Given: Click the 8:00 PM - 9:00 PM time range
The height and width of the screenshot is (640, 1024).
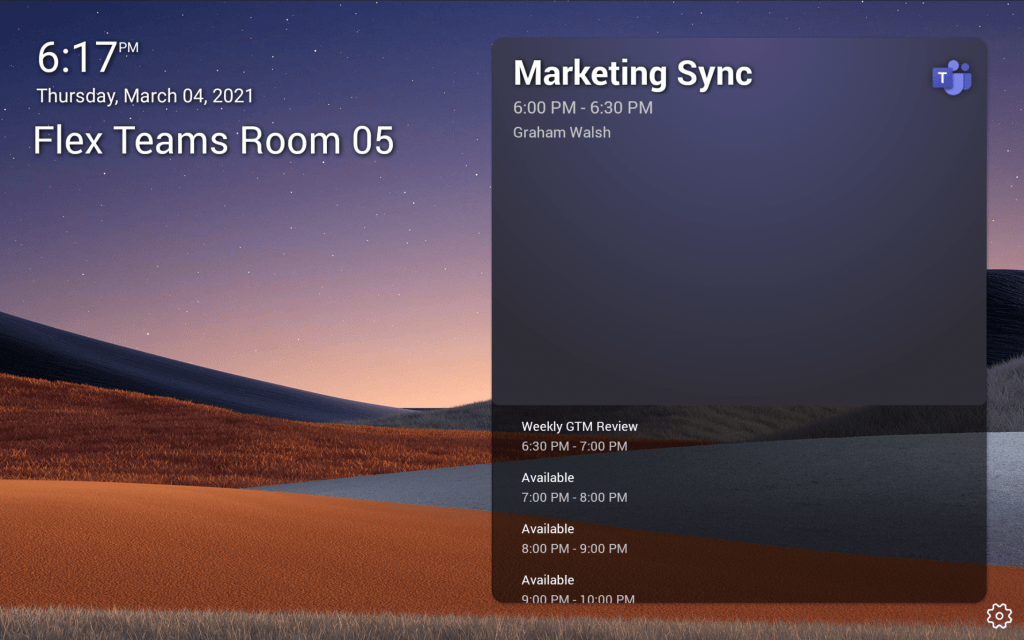Looking at the screenshot, I should click(x=574, y=548).
